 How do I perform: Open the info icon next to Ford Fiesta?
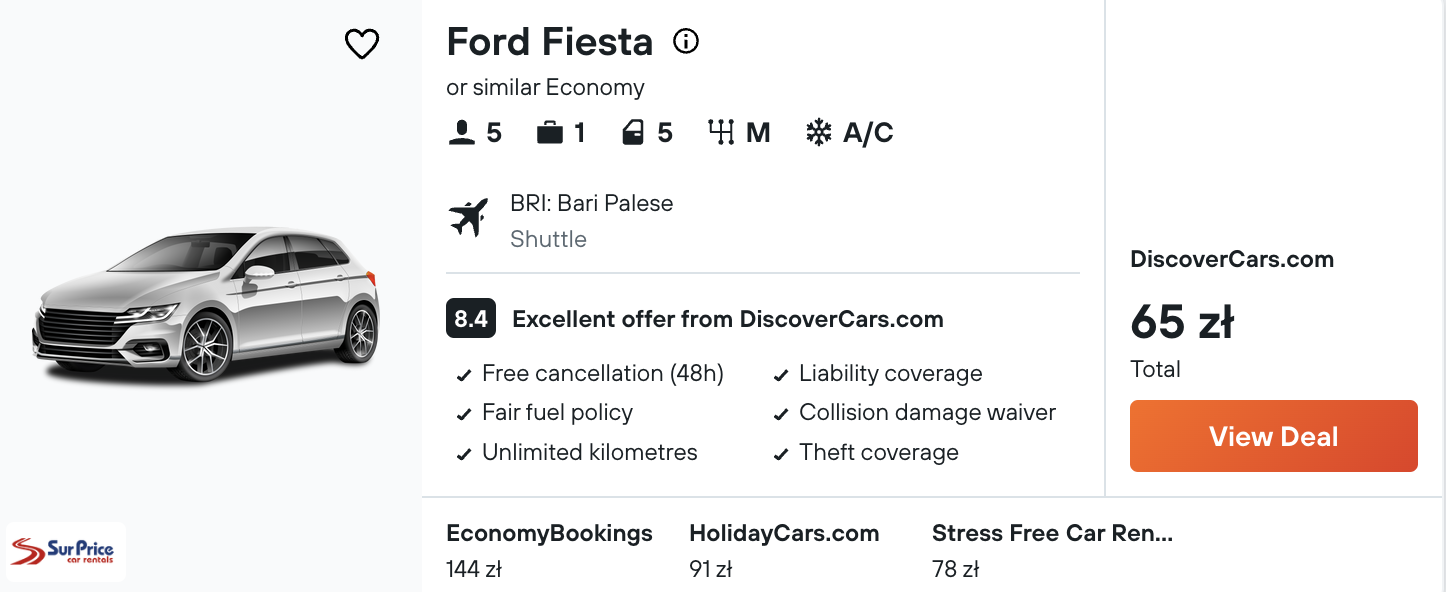pos(686,41)
